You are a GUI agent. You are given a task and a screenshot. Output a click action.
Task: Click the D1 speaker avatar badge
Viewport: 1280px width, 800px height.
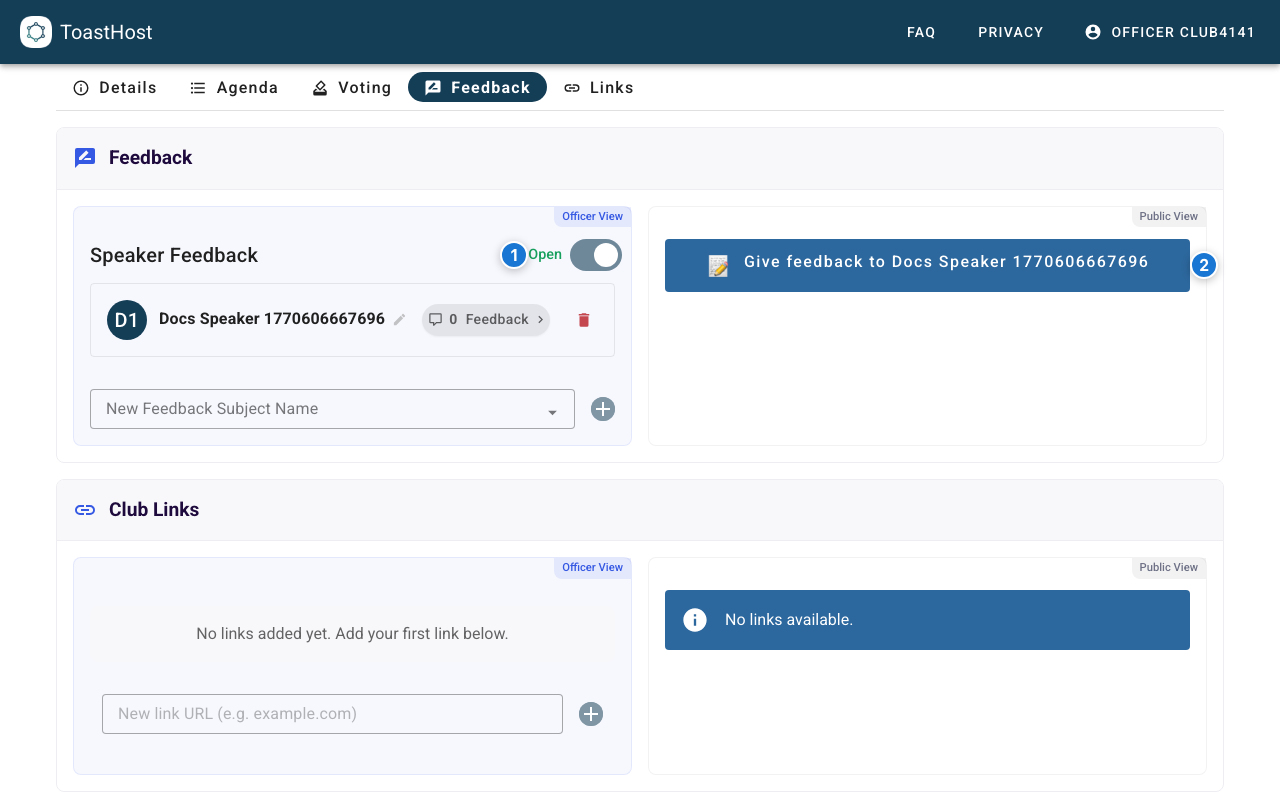click(x=127, y=320)
